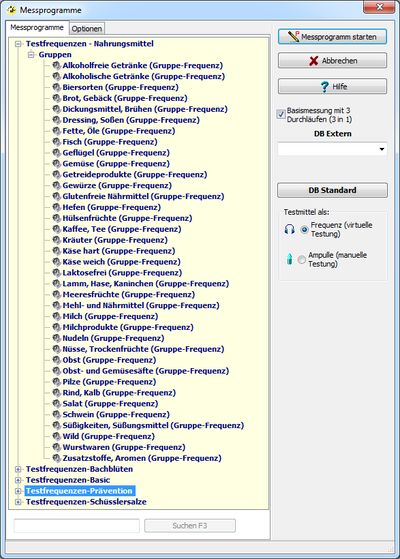Viewport: 400px width, 559px height.
Task: Click the icon beside Meeresfrüchte
Action: (56, 295)
